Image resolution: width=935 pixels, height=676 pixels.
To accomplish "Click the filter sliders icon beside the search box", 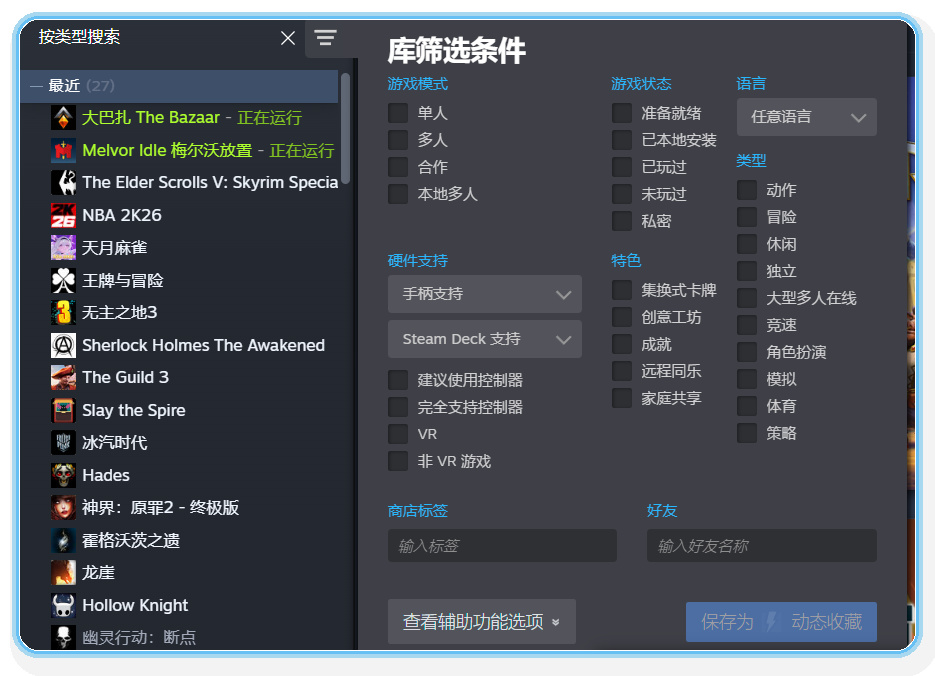I will point(326,38).
